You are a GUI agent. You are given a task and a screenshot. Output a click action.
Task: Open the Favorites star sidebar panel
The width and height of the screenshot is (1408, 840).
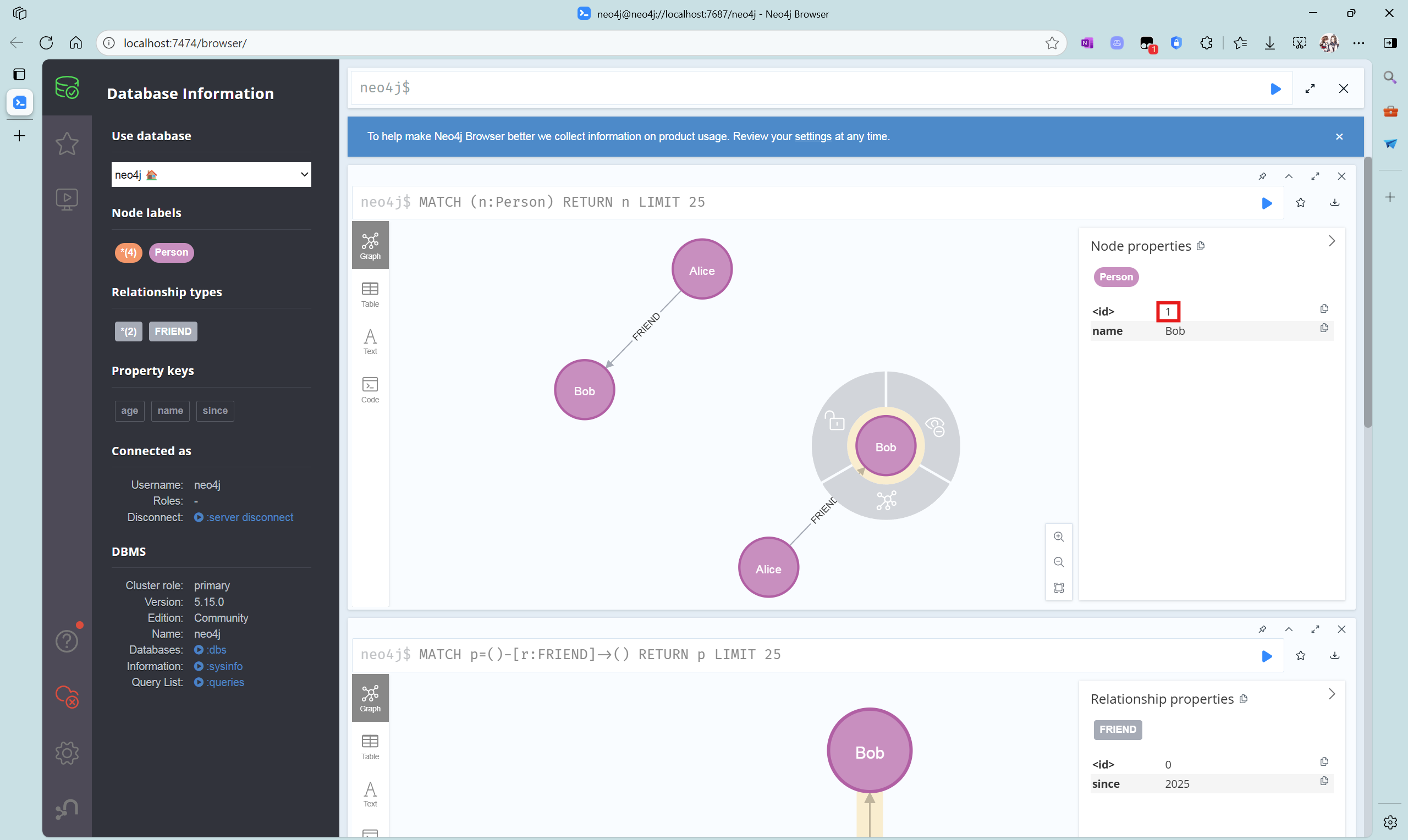click(x=67, y=143)
